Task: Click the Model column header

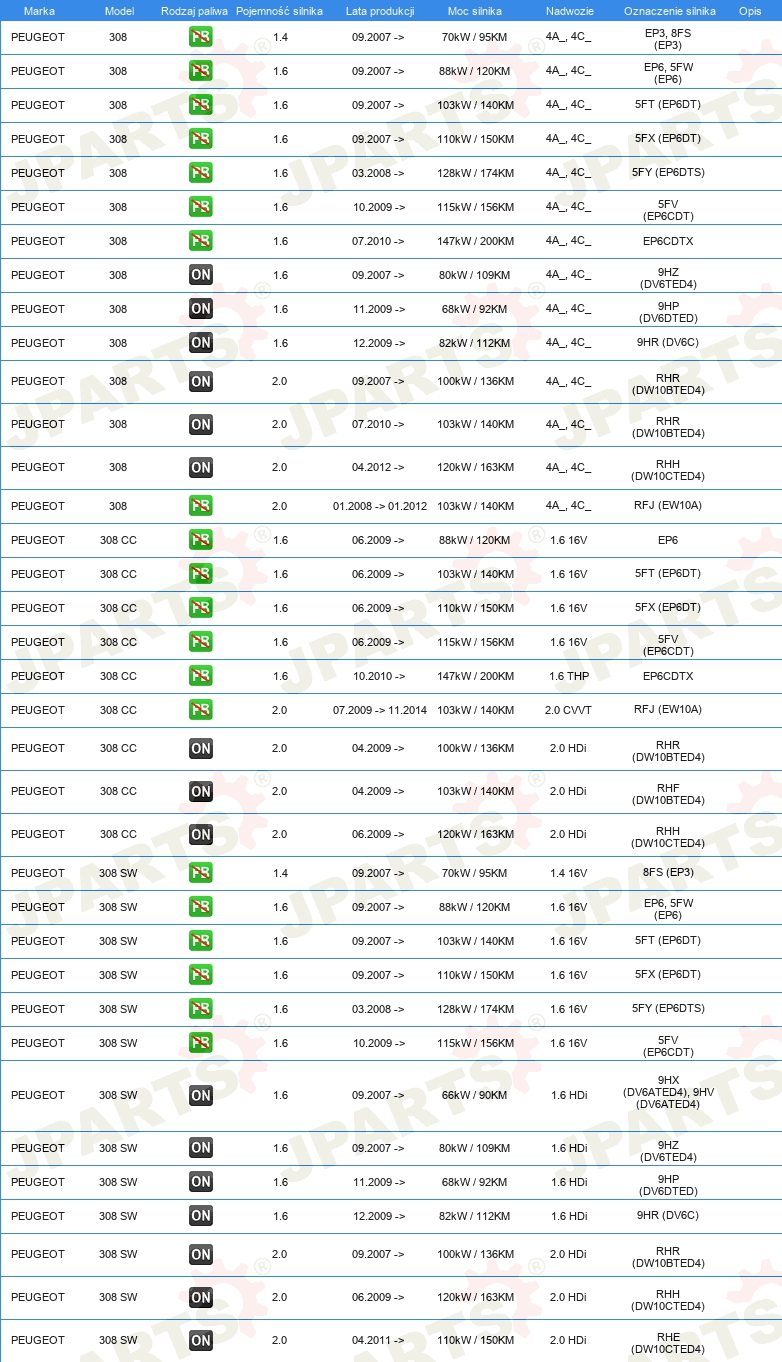Action: (x=119, y=11)
